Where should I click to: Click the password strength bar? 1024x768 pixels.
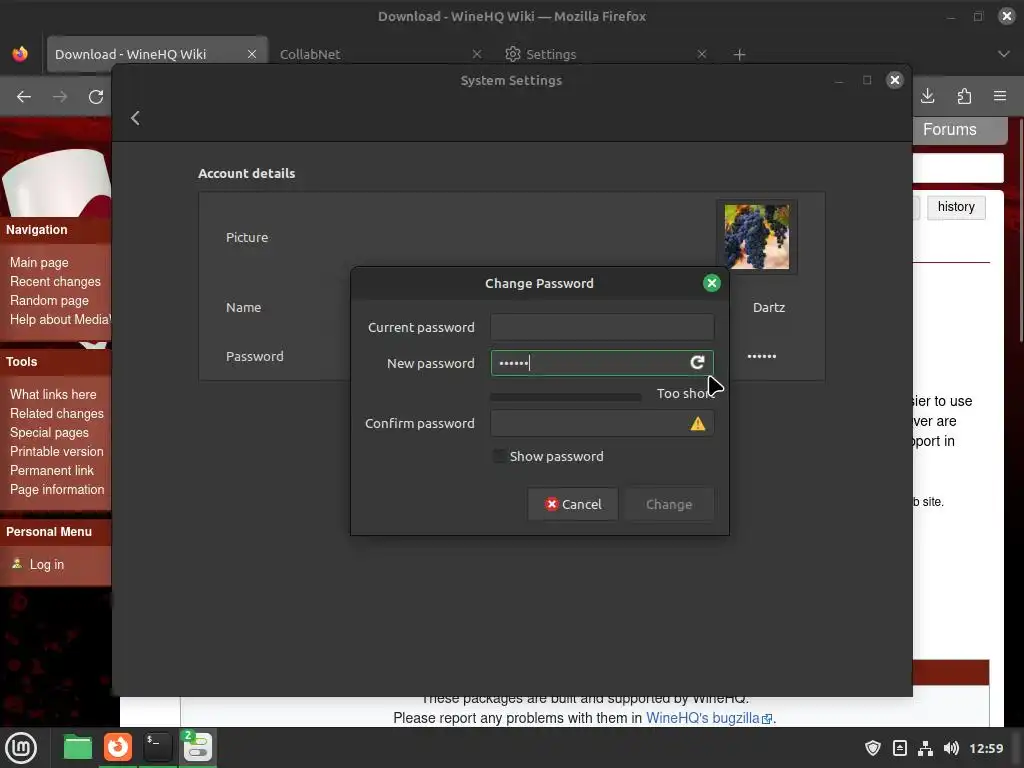point(566,397)
